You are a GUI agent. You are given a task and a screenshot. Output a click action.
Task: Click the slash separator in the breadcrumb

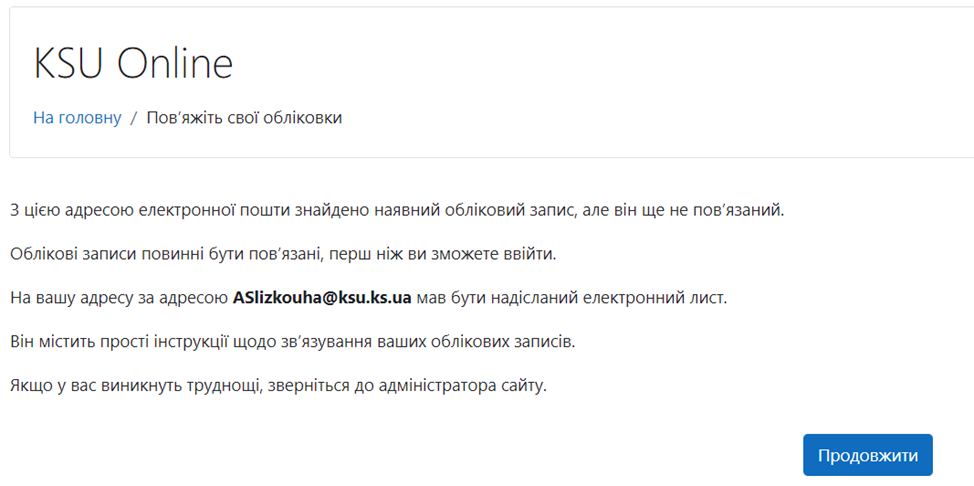pos(134,118)
